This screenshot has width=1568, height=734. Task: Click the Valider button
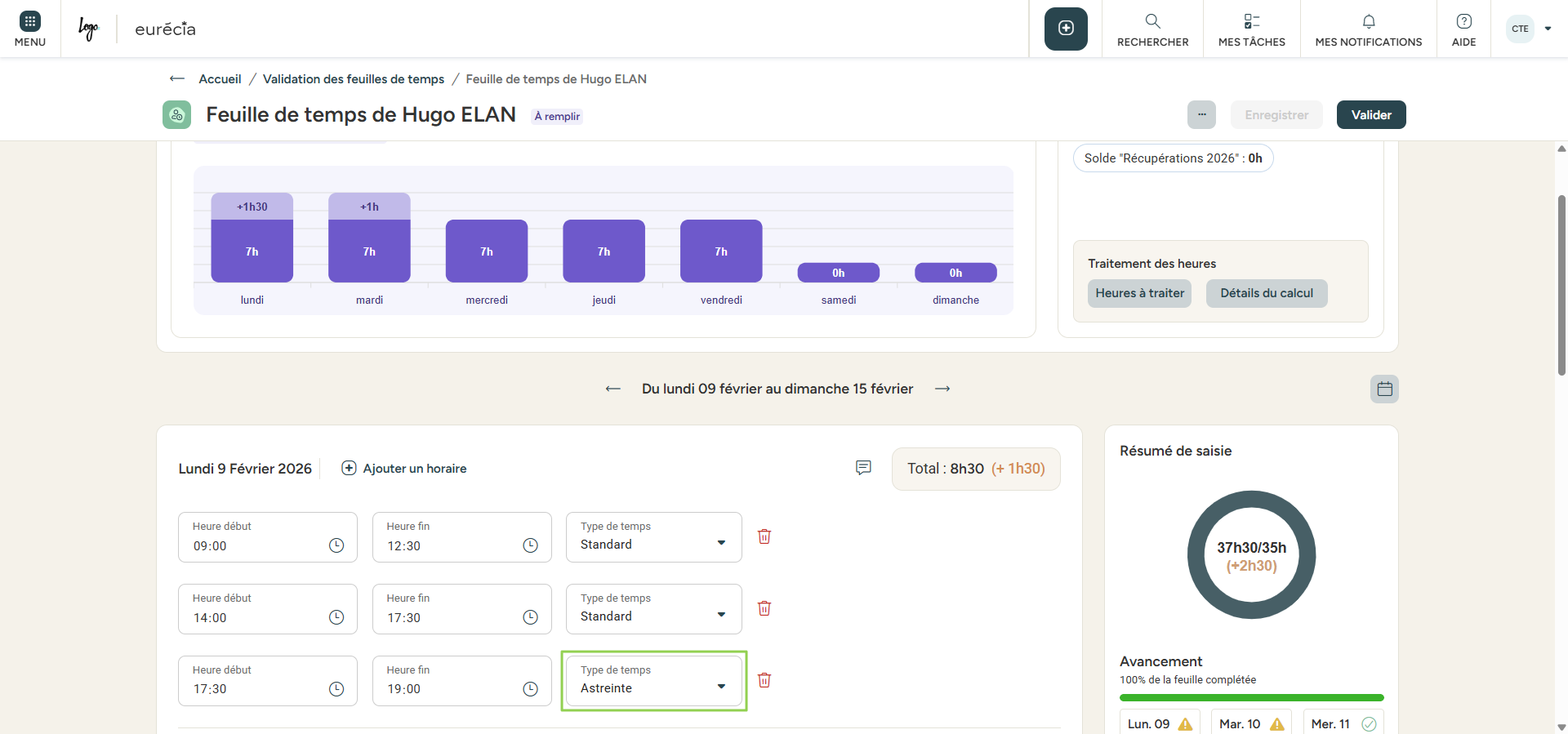click(x=1370, y=115)
